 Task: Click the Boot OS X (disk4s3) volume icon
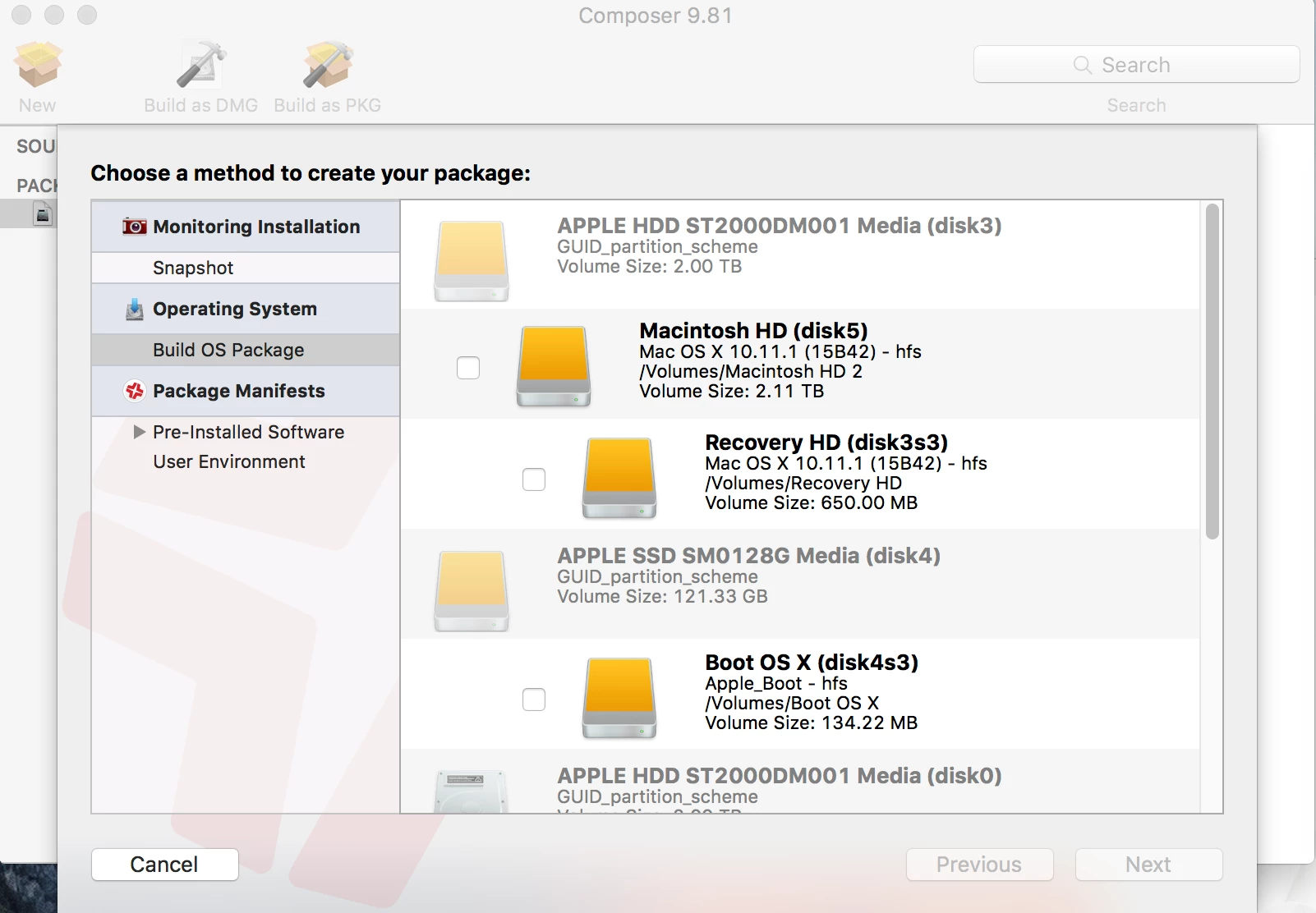619,698
